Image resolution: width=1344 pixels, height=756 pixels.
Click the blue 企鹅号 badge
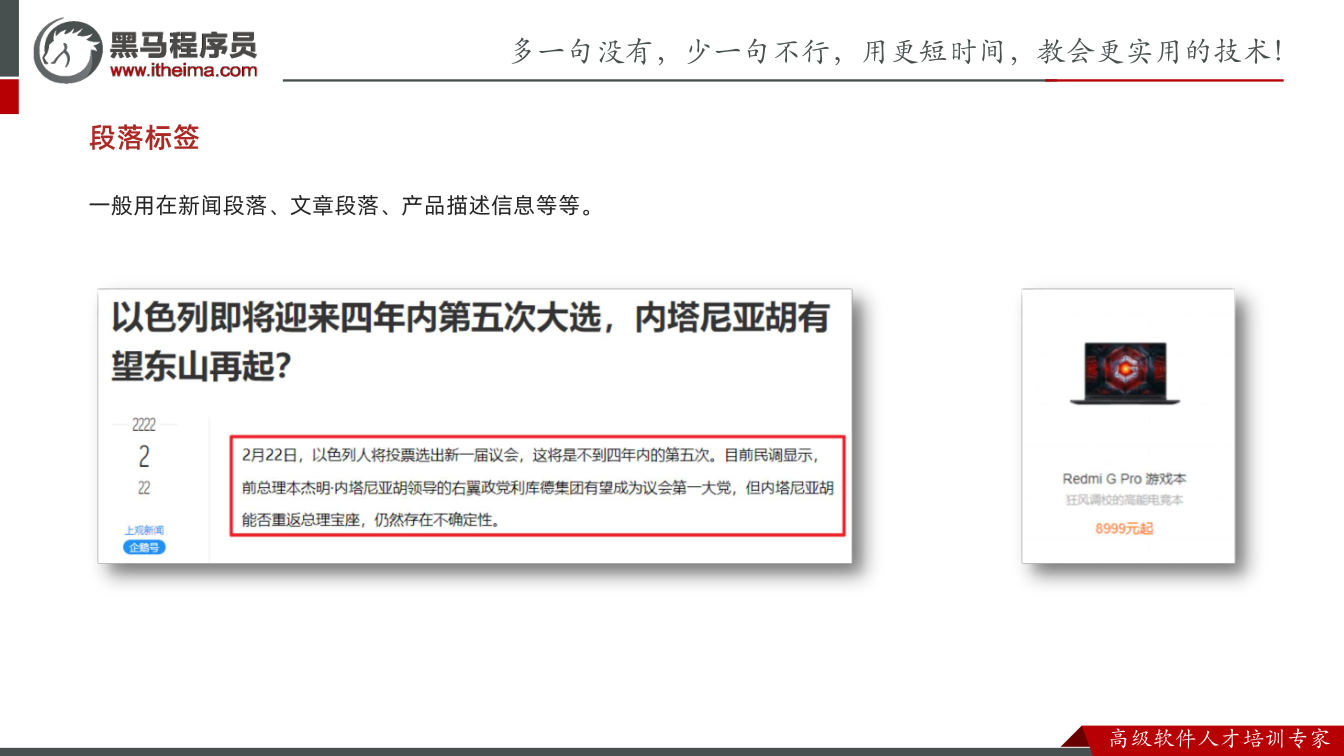coord(144,547)
